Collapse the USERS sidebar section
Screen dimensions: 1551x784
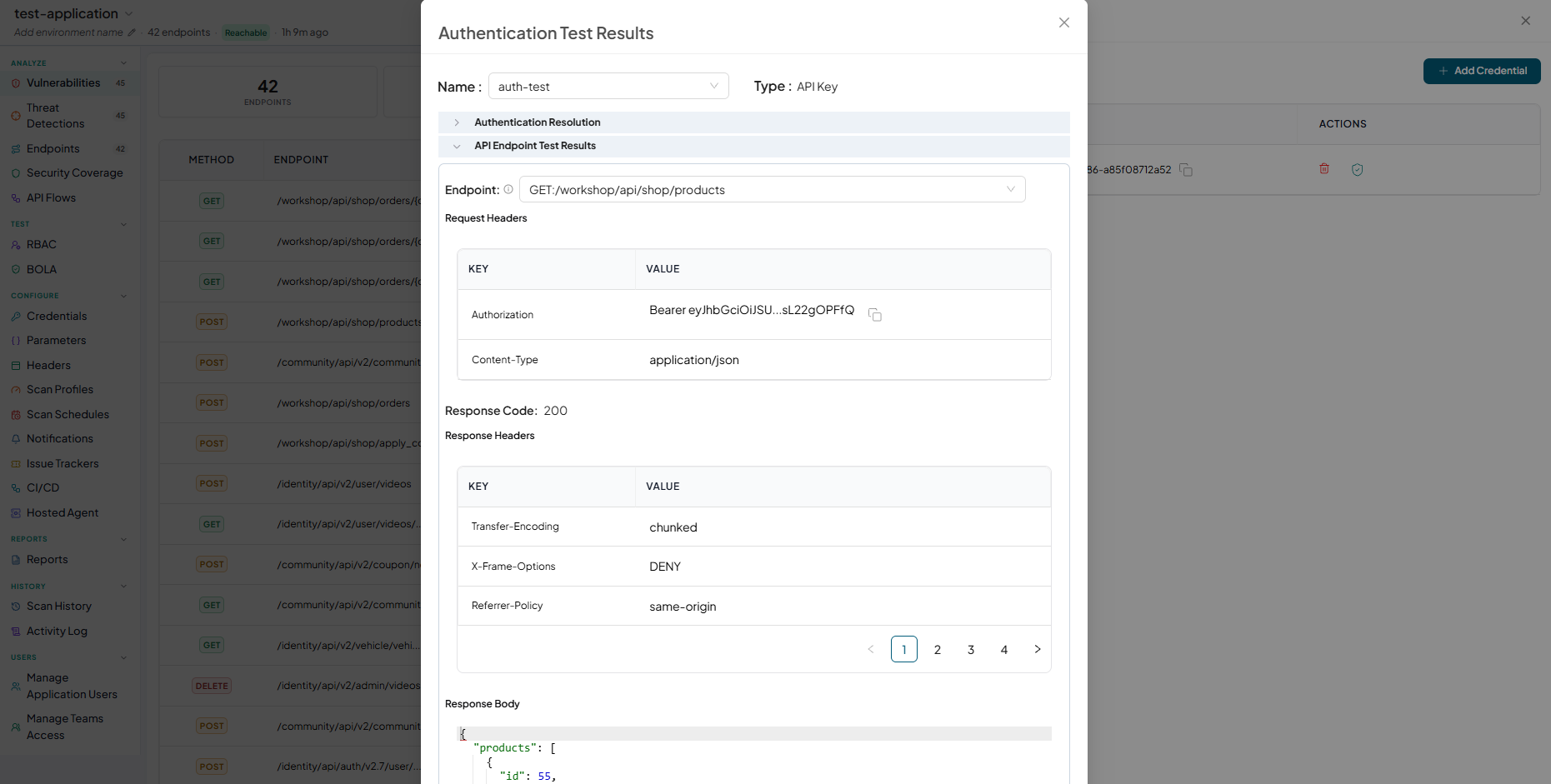(123, 657)
